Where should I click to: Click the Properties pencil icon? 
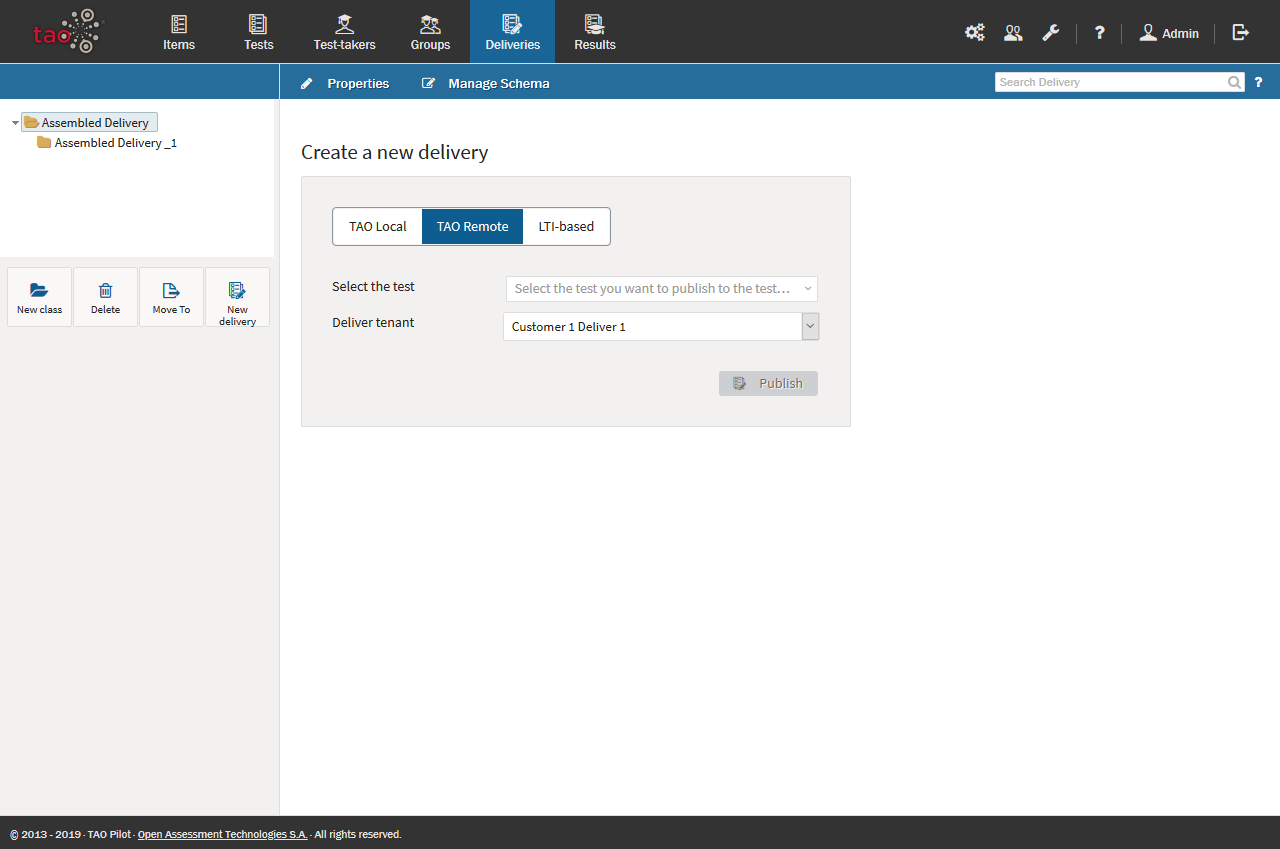(307, 83)
